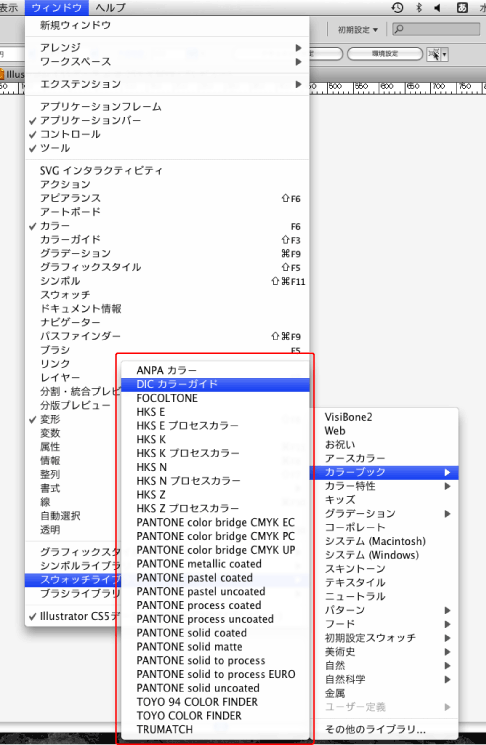Click the Bluetooth icon in menu bar

point(419,8)
